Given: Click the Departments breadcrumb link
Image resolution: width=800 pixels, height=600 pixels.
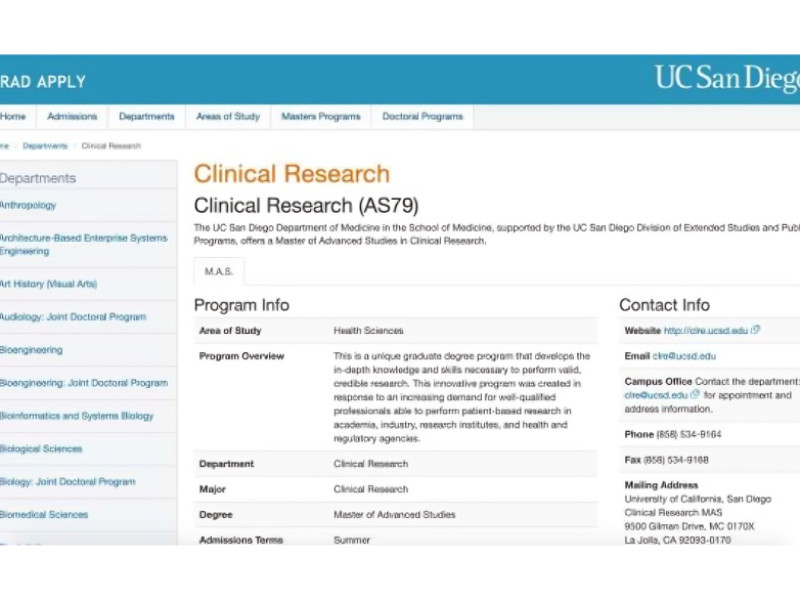Looking at the screenshot, I should pyautogui.click(x=45, y=146).
